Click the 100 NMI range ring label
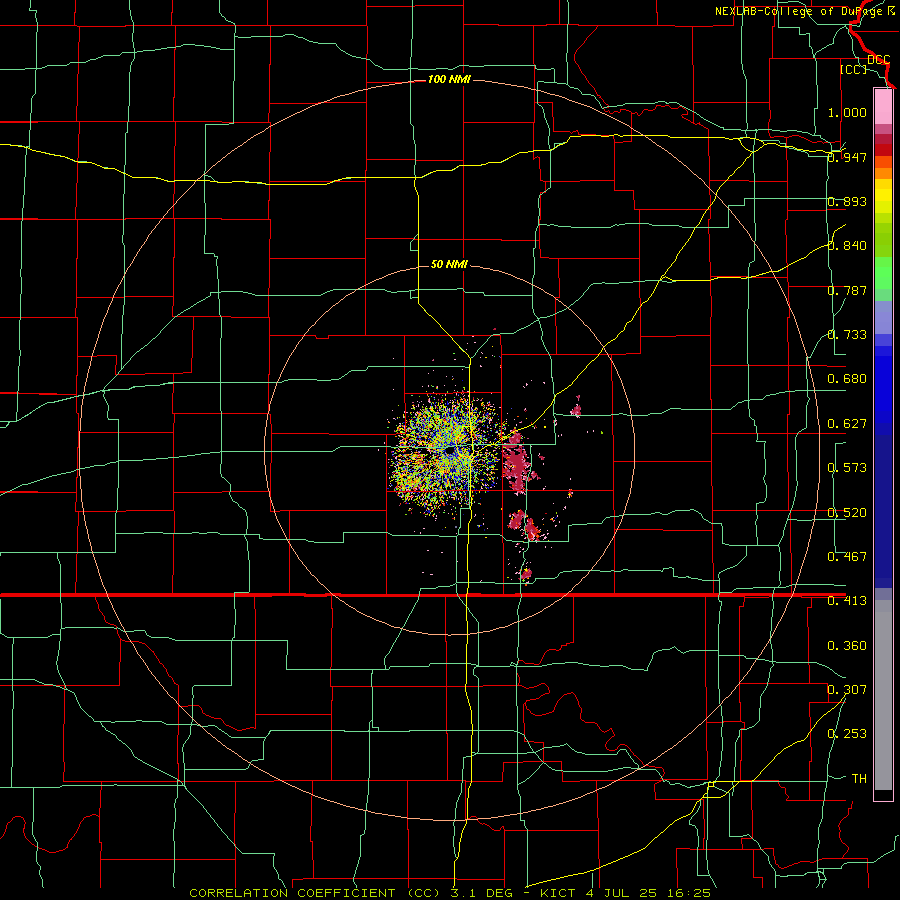Screen dimensions: 900x900 click(x=449, y=79)
